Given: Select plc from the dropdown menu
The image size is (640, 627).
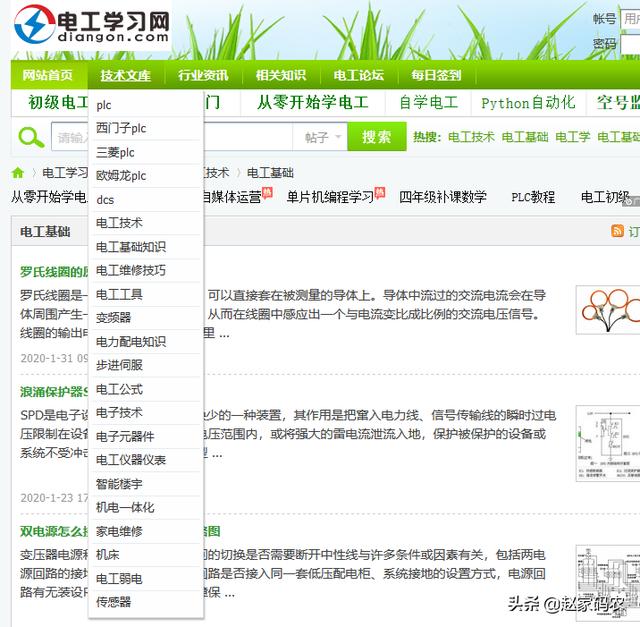Looking at the screenshot, I should pos(146,105).
